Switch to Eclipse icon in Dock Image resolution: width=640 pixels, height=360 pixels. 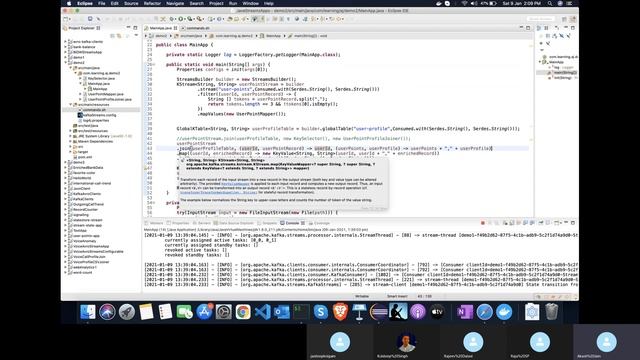pos(378,312)
